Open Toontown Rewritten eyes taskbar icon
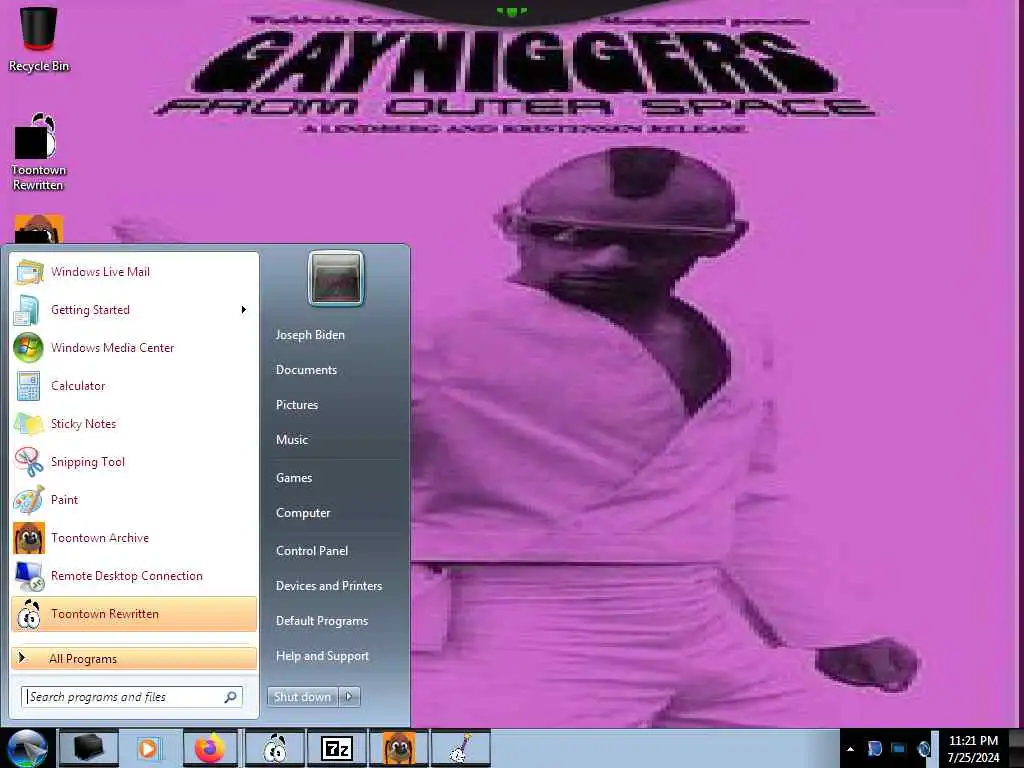The width and height of the screenshot is (1024, 768). (275, 748)
